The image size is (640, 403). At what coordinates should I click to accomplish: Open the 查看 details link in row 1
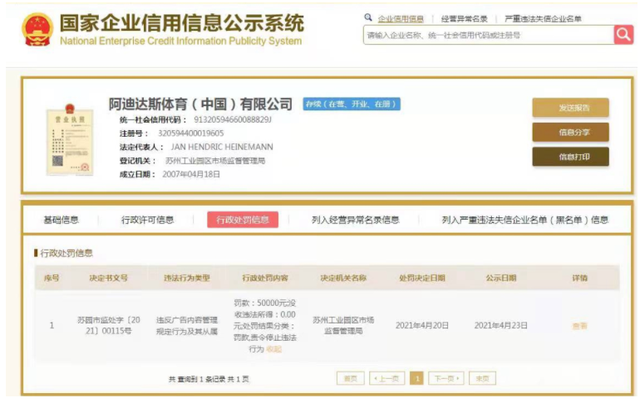coord(580,326)
